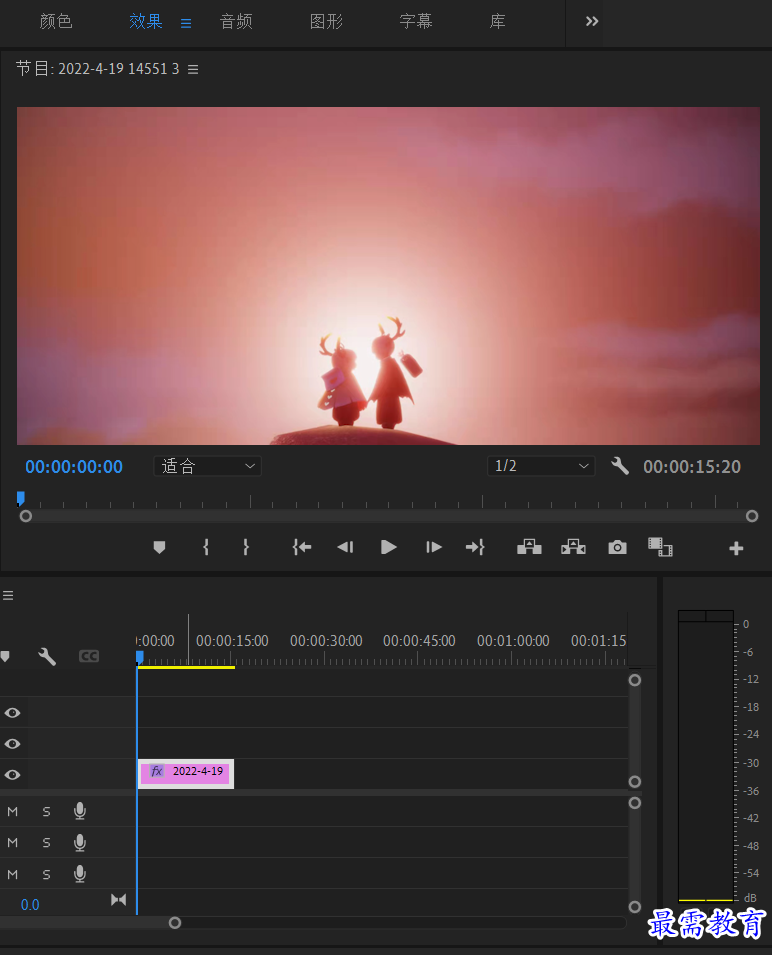Click bottom handle of video tracks vertical scrollbar

pos(634,781)
